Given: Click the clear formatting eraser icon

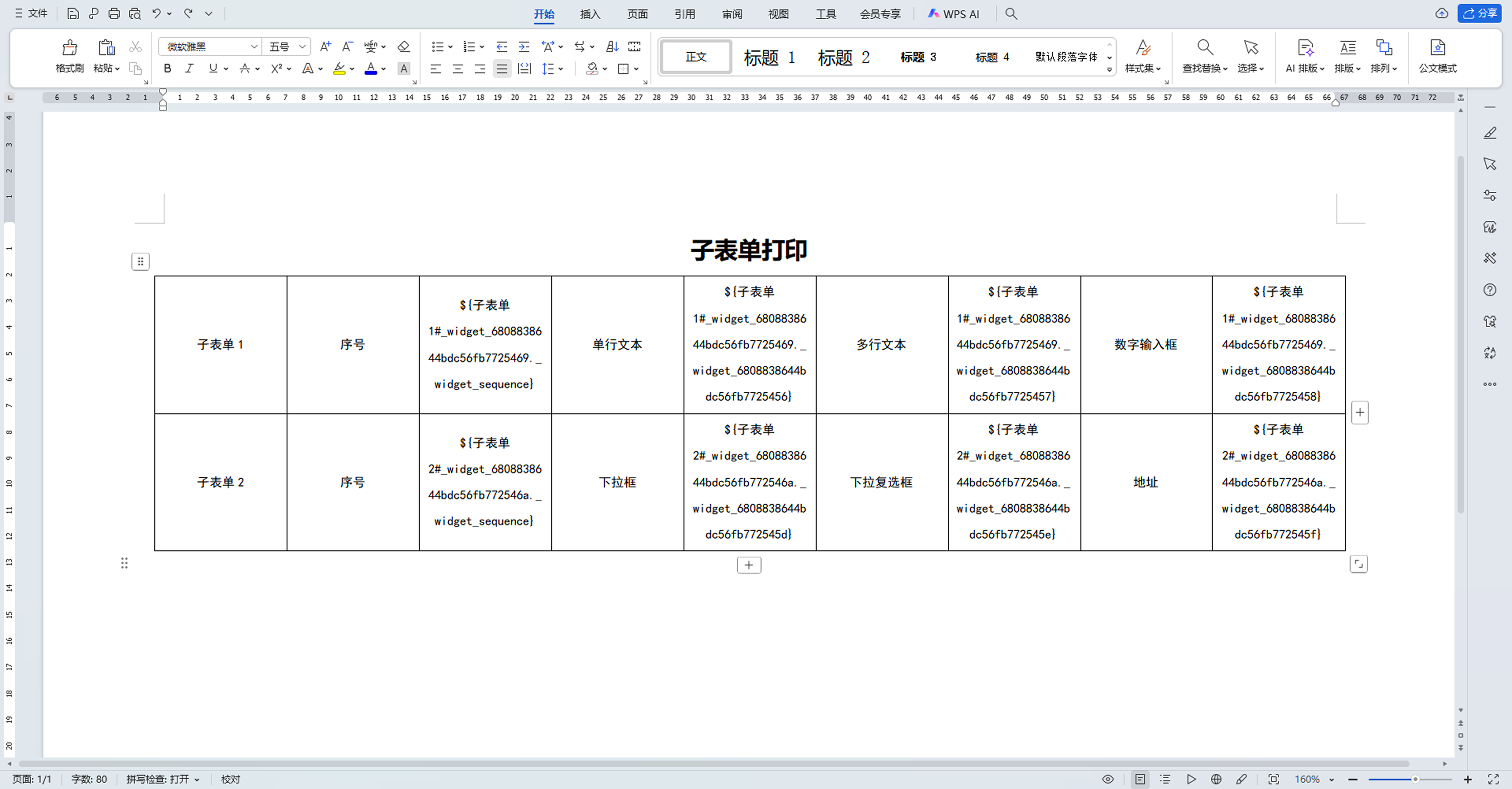Looking at the screenshot, I should (x=403, y=46).
